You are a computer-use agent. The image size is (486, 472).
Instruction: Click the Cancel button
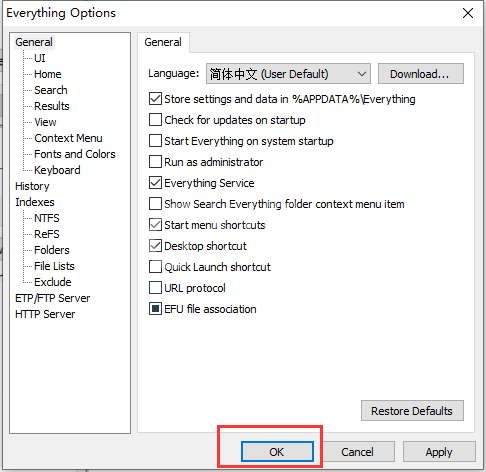coord(357,452)
